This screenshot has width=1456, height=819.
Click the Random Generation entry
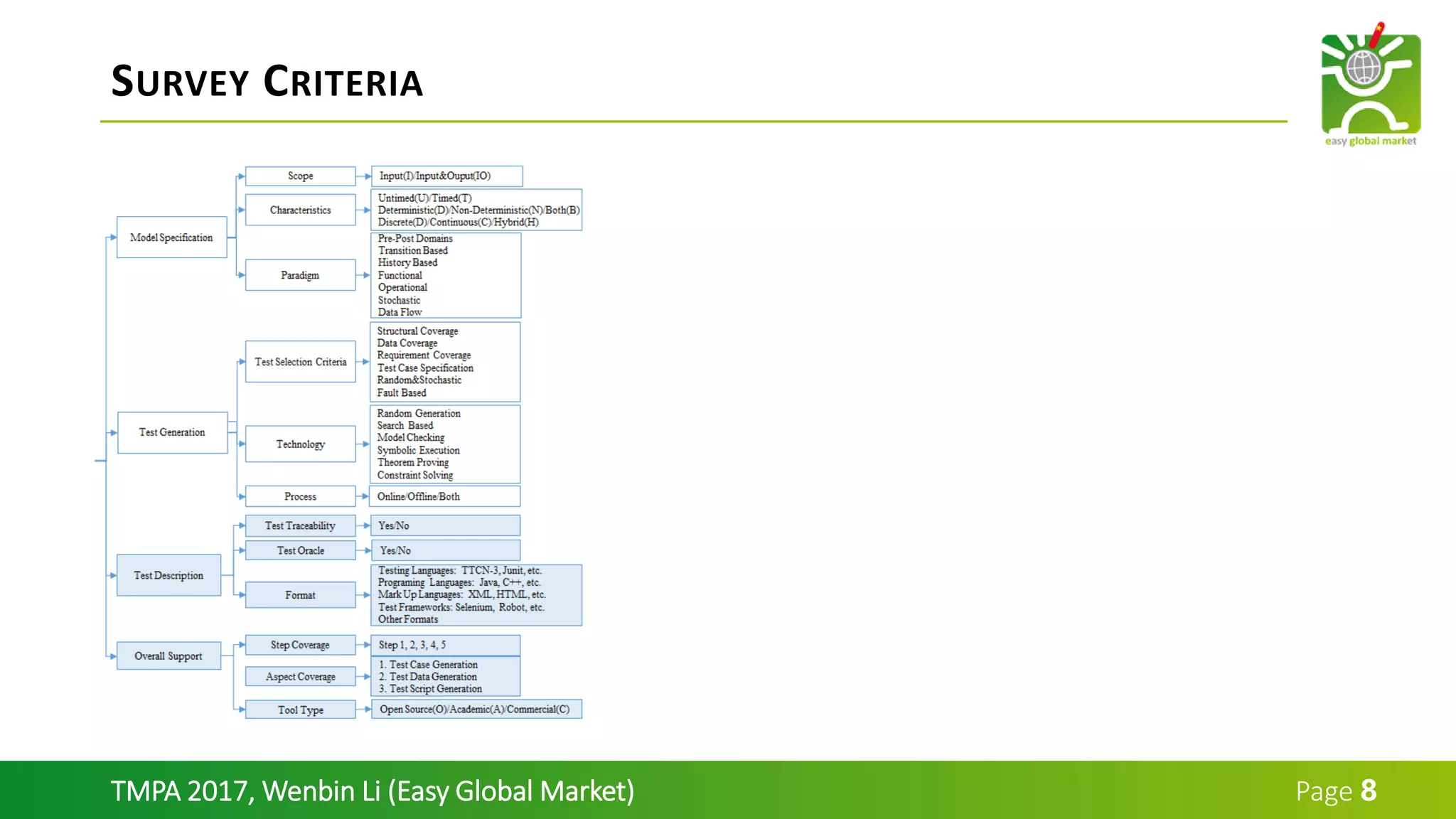pyautogui.click(x=419, y=414)
